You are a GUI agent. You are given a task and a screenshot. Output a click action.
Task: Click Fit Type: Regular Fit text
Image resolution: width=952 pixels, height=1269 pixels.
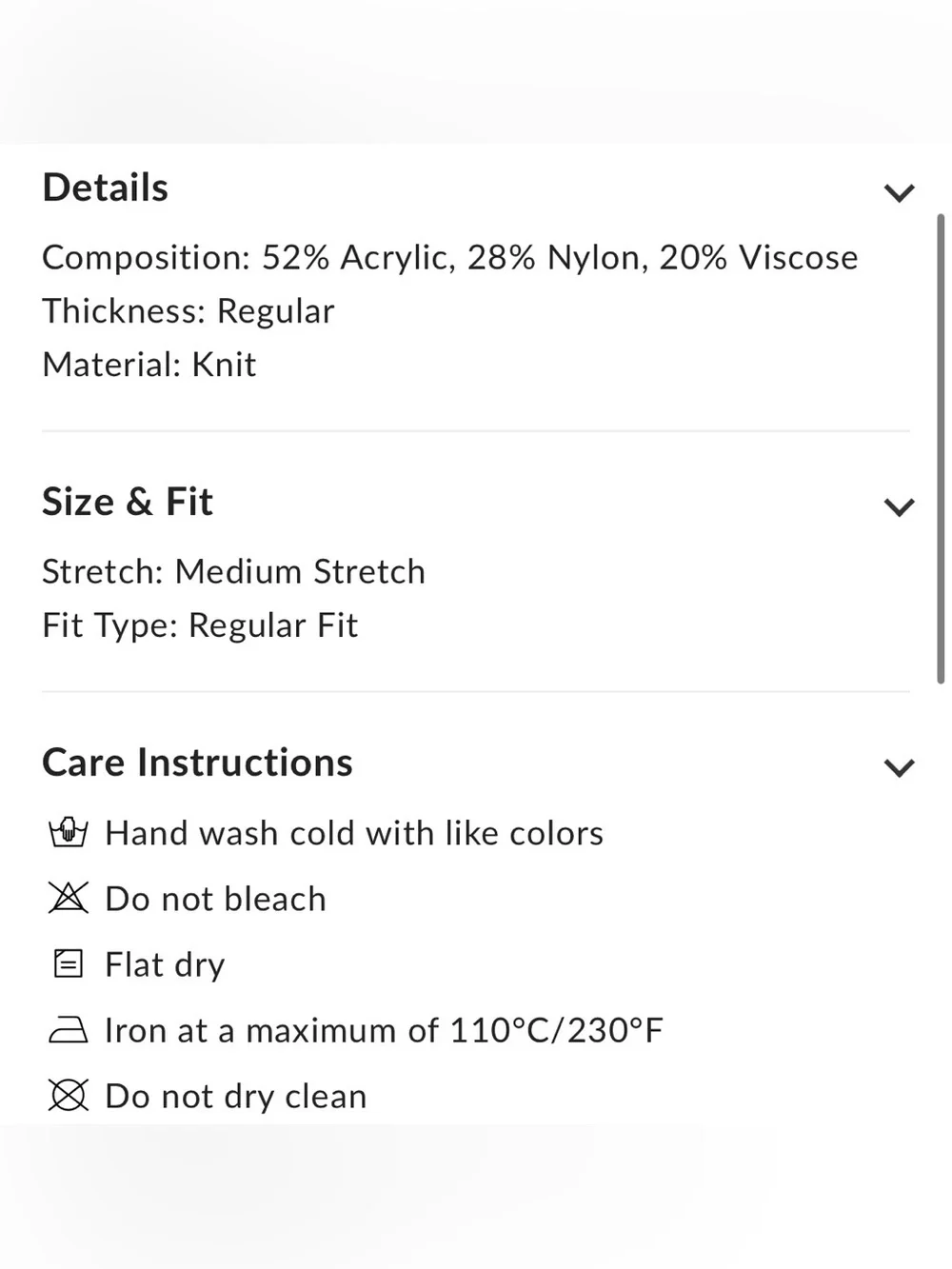pos(200,625)
